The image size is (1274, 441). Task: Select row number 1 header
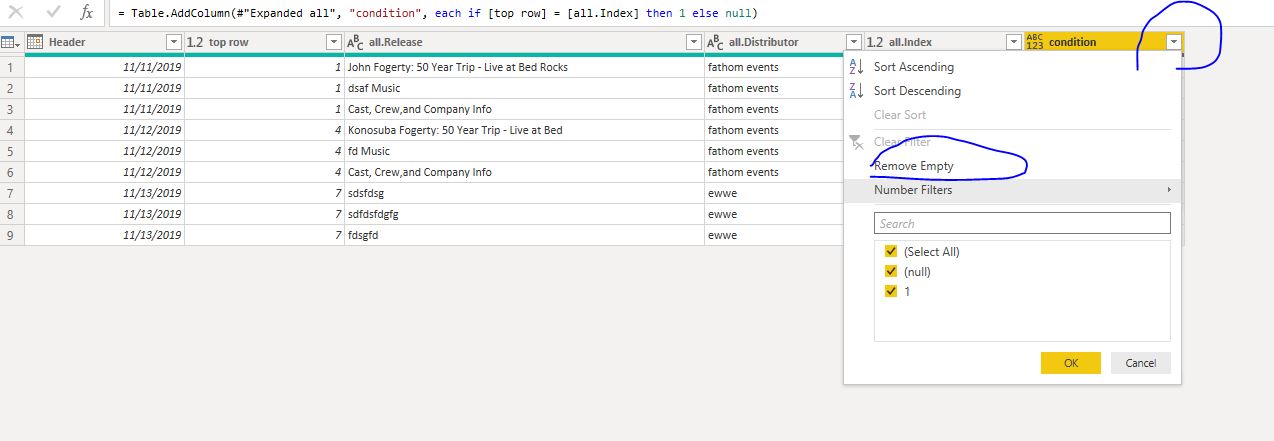tap(12, 67)
